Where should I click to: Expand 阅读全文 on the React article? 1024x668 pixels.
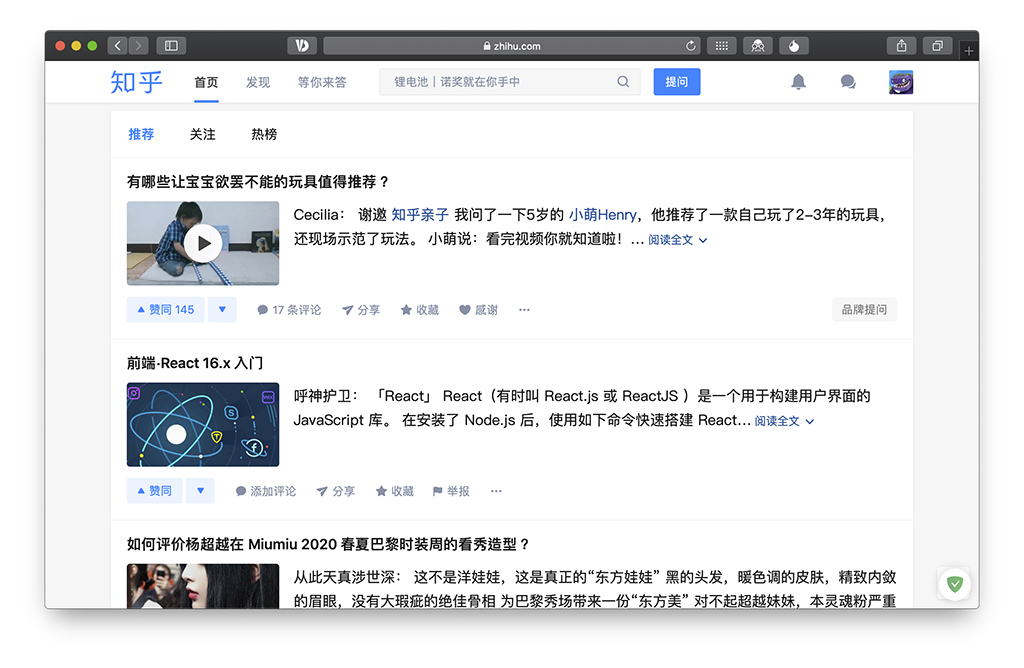[784, 421]
